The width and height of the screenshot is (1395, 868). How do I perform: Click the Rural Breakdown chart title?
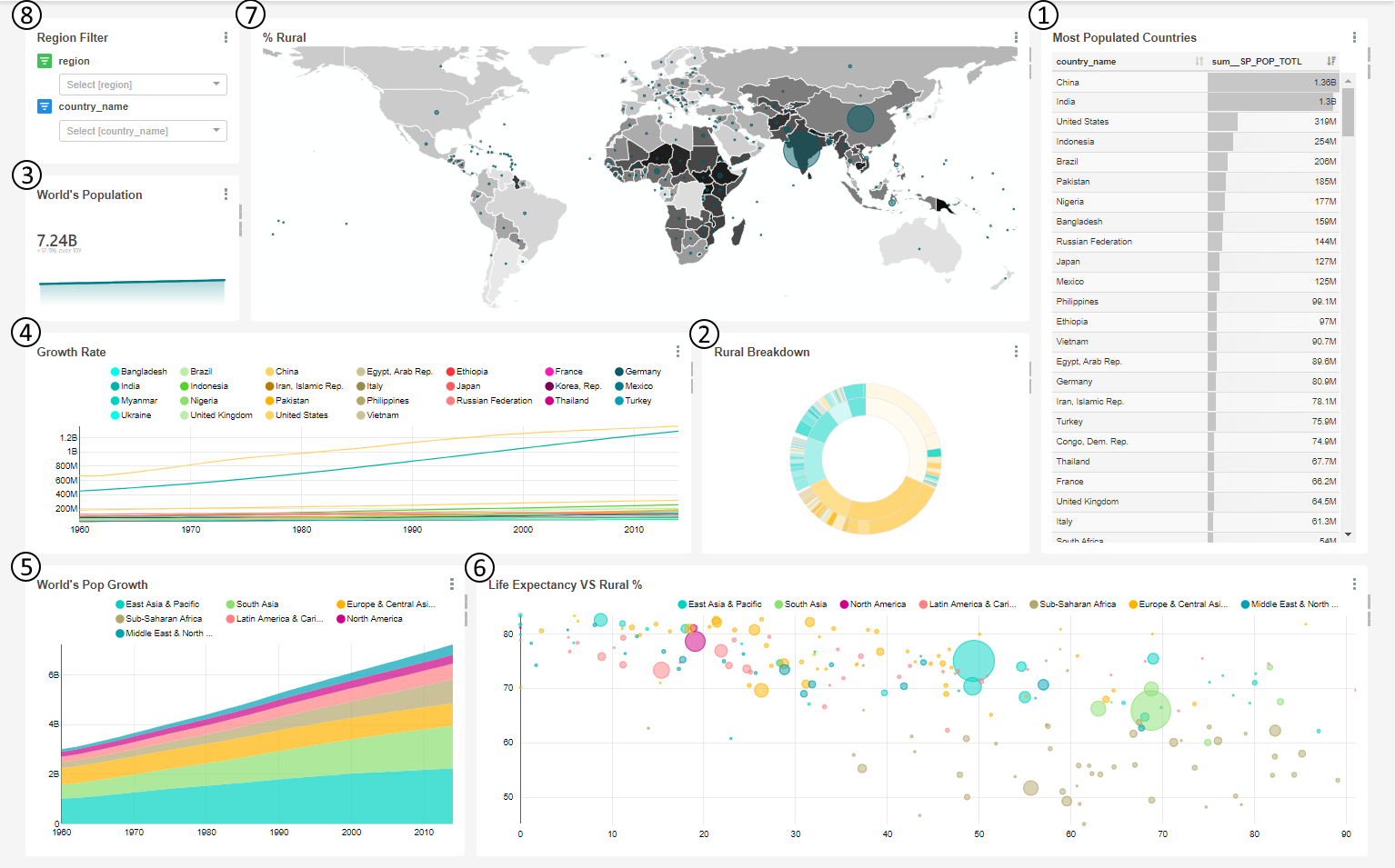(x=762, y=352)
